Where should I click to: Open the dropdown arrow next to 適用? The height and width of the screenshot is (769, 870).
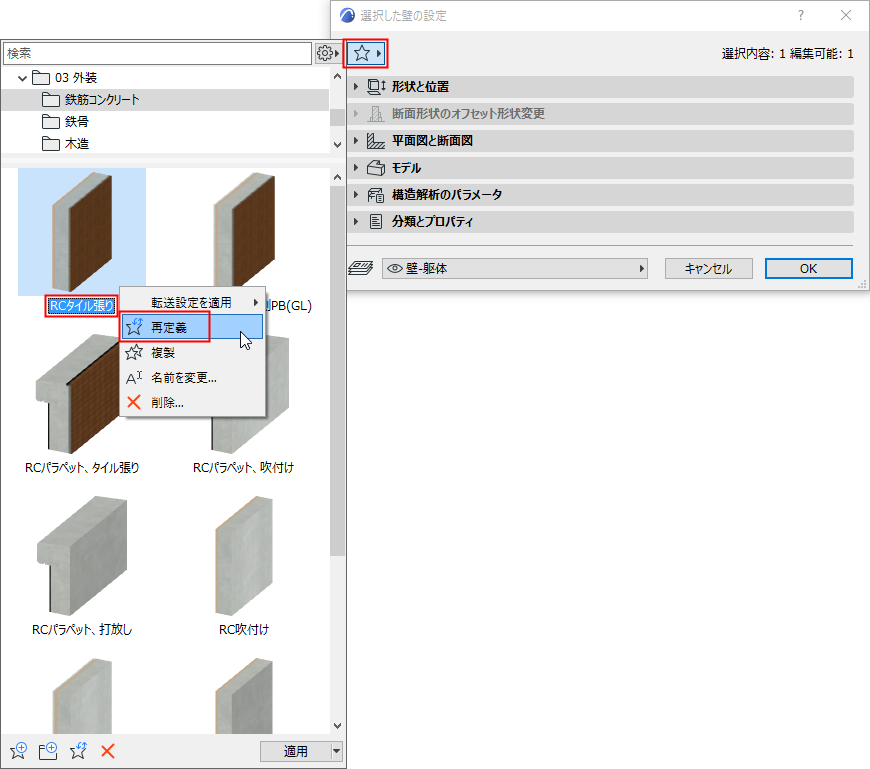click(x=336, y=751)
